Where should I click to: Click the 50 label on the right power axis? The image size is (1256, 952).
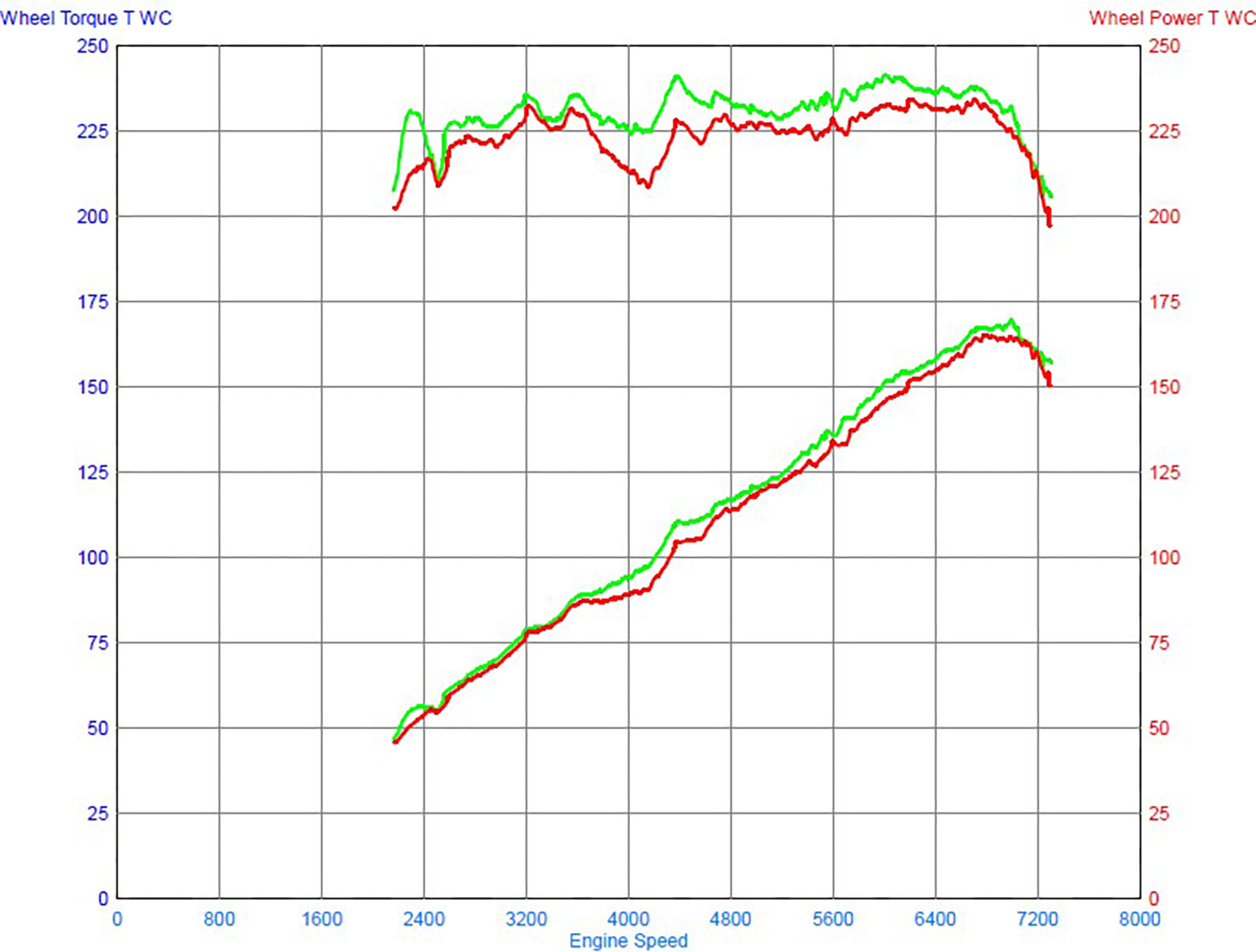[1158, 728]
